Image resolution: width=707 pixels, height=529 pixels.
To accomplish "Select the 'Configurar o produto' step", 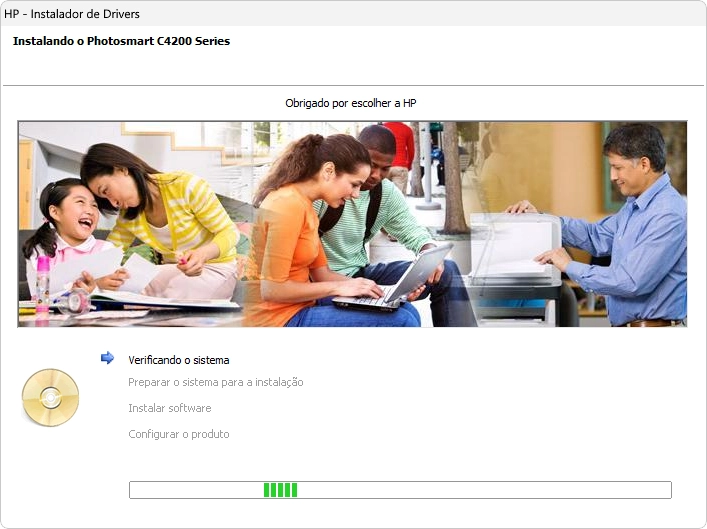I will point(179,434).
